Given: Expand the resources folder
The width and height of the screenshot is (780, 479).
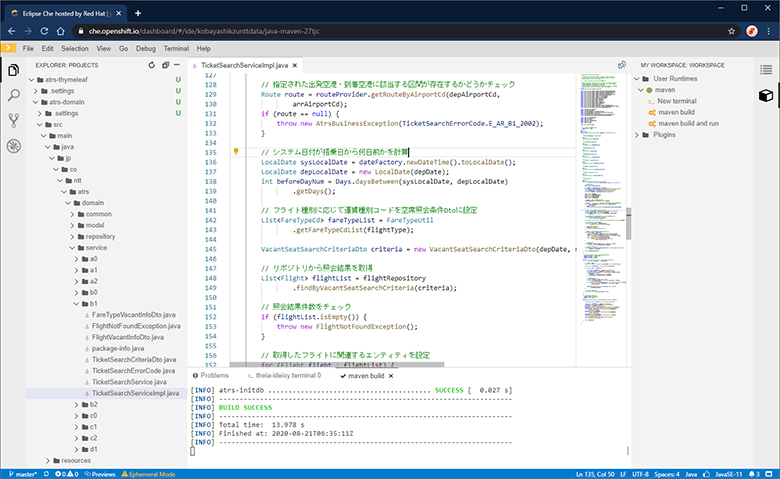Looking at the screenshot, I should pos(48,461).
